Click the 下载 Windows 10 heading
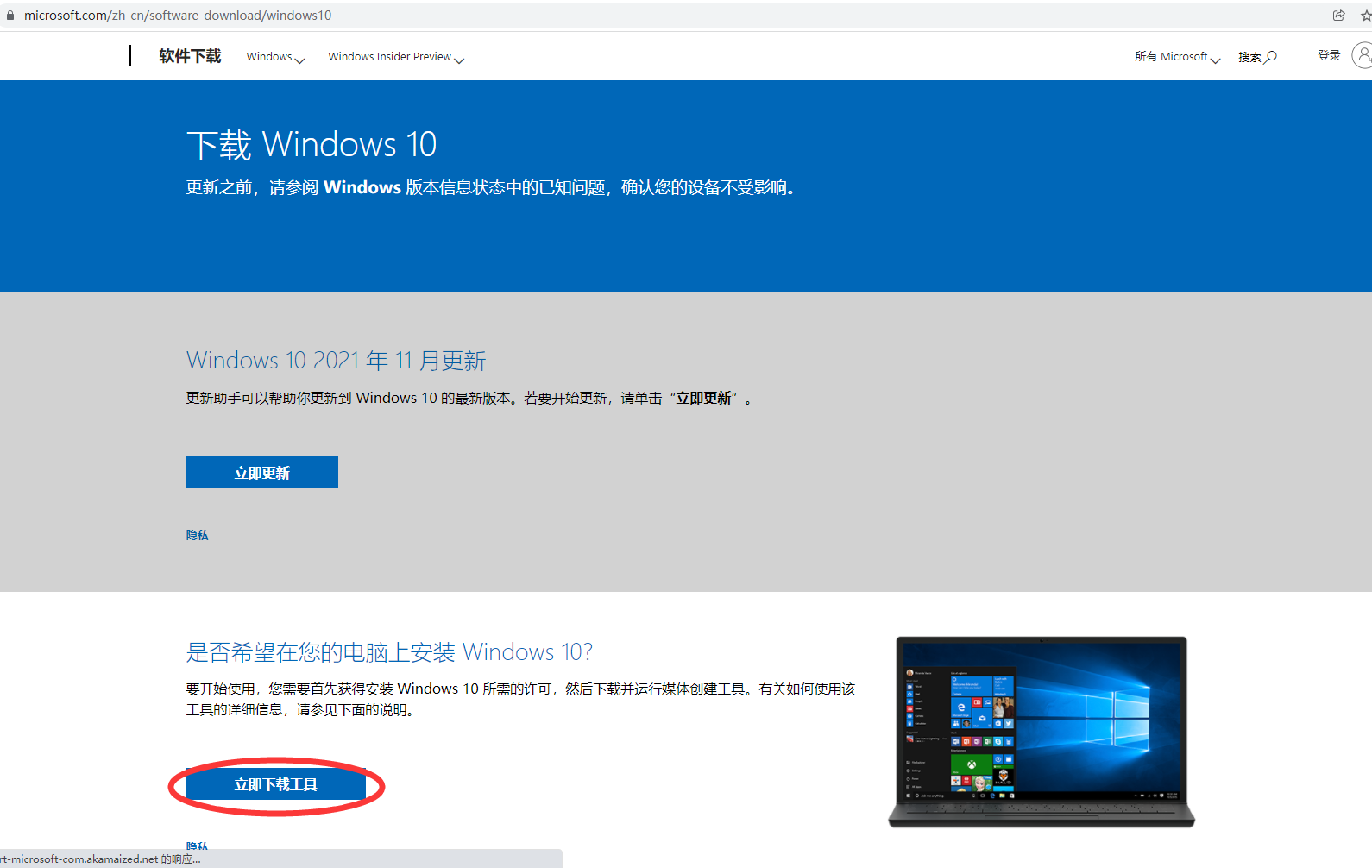The image size is (1372, 868). pyautogui.click(x=312, y=145)
